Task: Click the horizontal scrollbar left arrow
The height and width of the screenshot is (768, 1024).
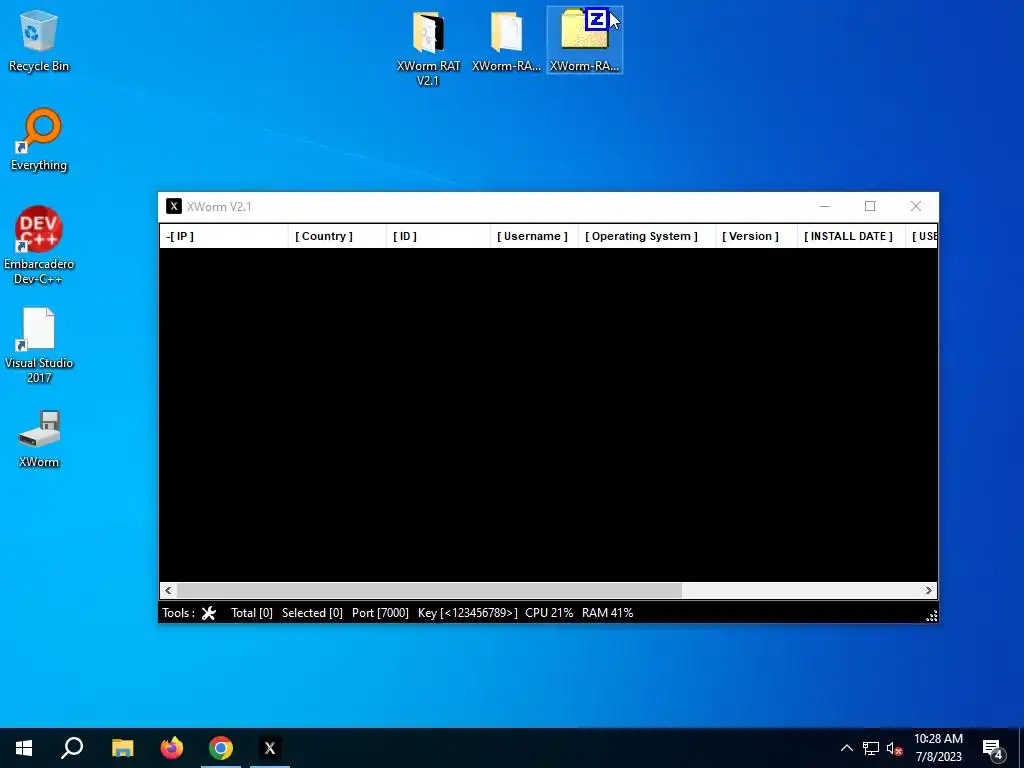Action: coord(168,590)
